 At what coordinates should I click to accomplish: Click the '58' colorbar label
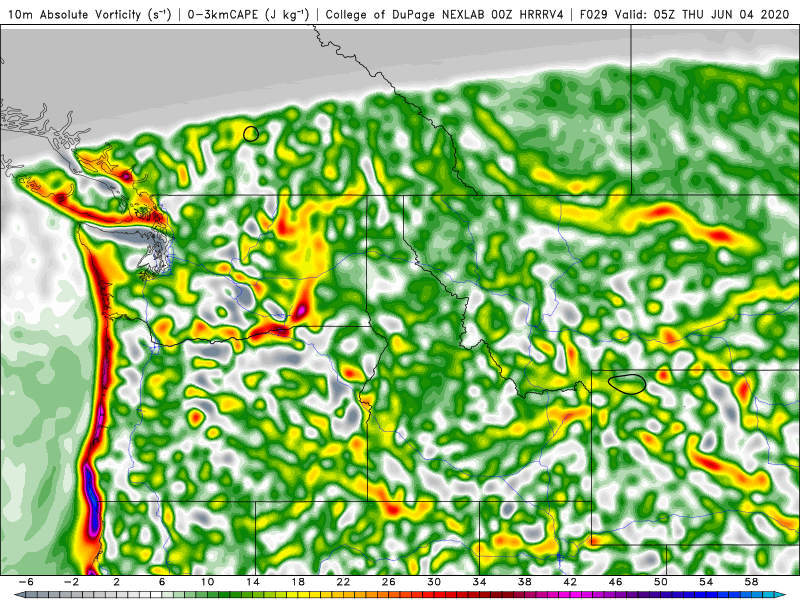point(752,582)
